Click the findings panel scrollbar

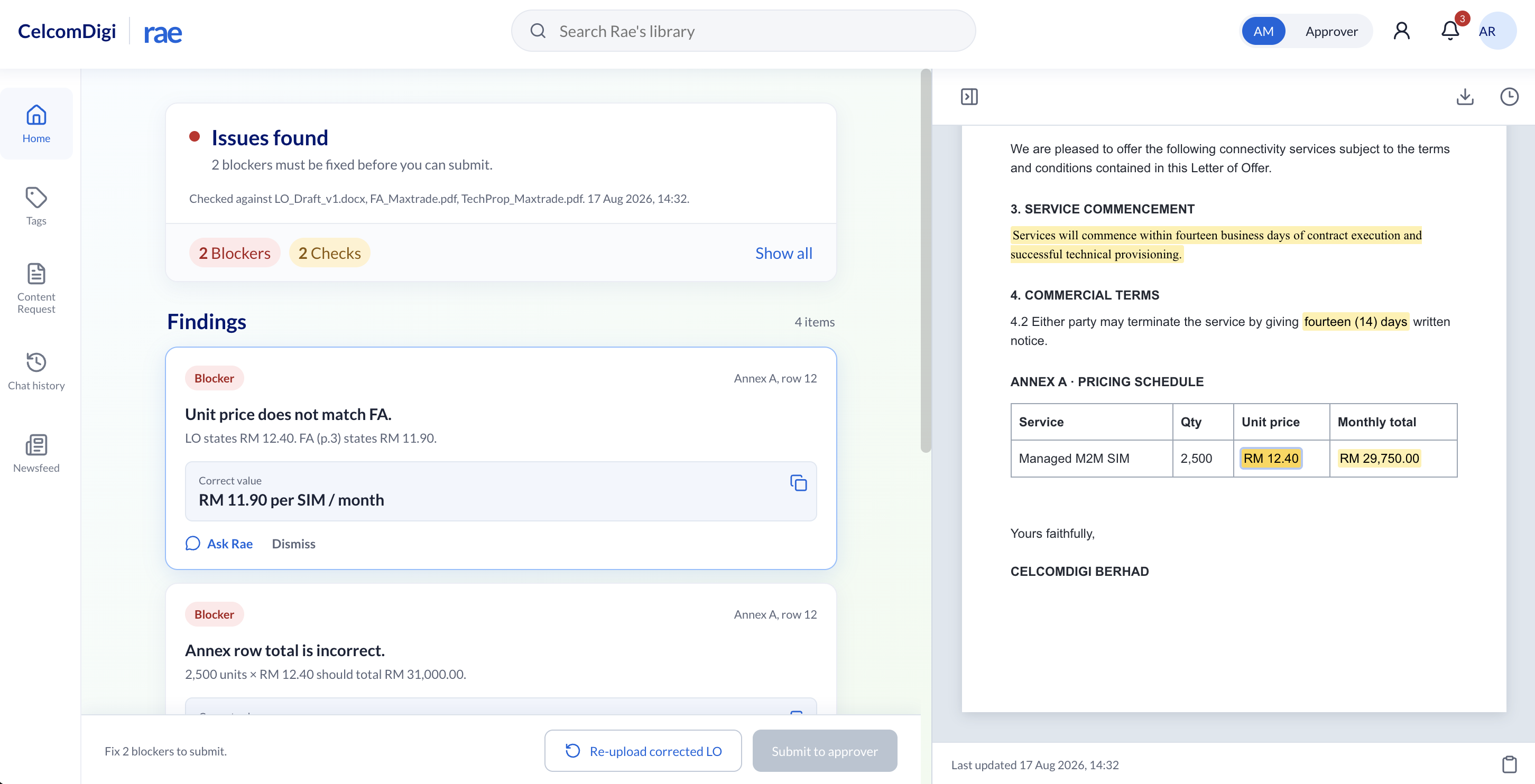tap(926, 261)
